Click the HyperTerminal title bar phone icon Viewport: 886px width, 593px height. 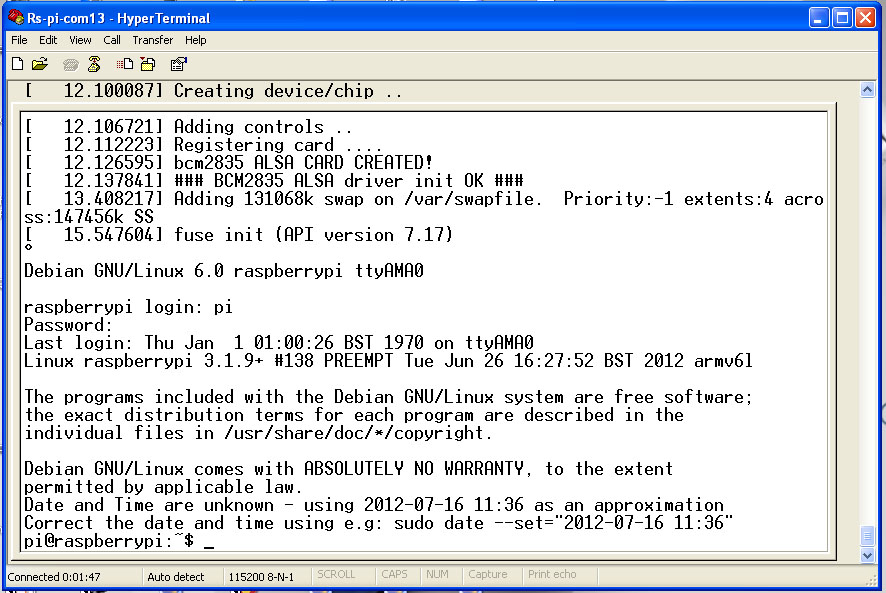16,17
